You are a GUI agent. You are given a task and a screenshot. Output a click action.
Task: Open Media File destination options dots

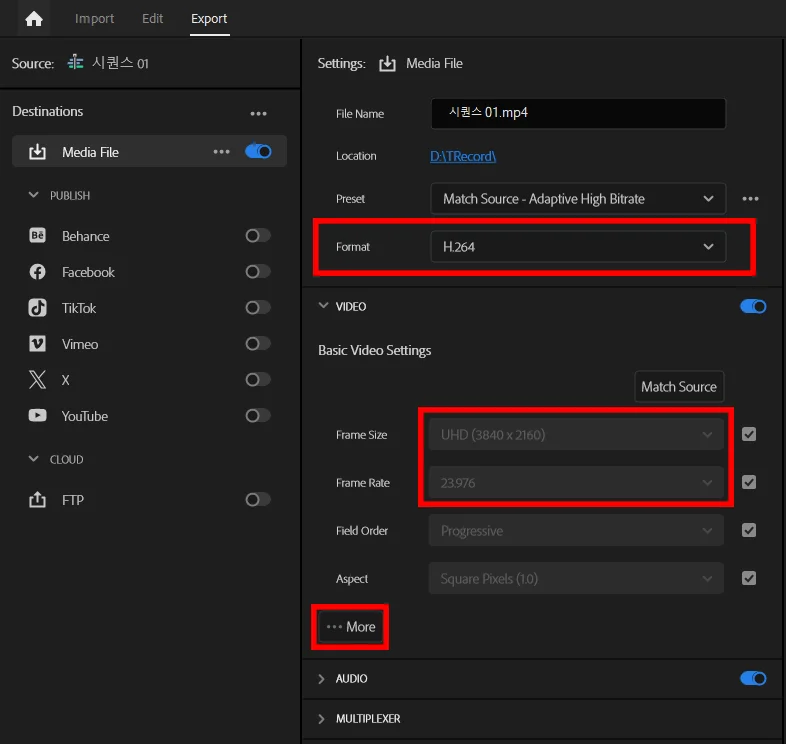pyautogui.click(x=222, y=151)
